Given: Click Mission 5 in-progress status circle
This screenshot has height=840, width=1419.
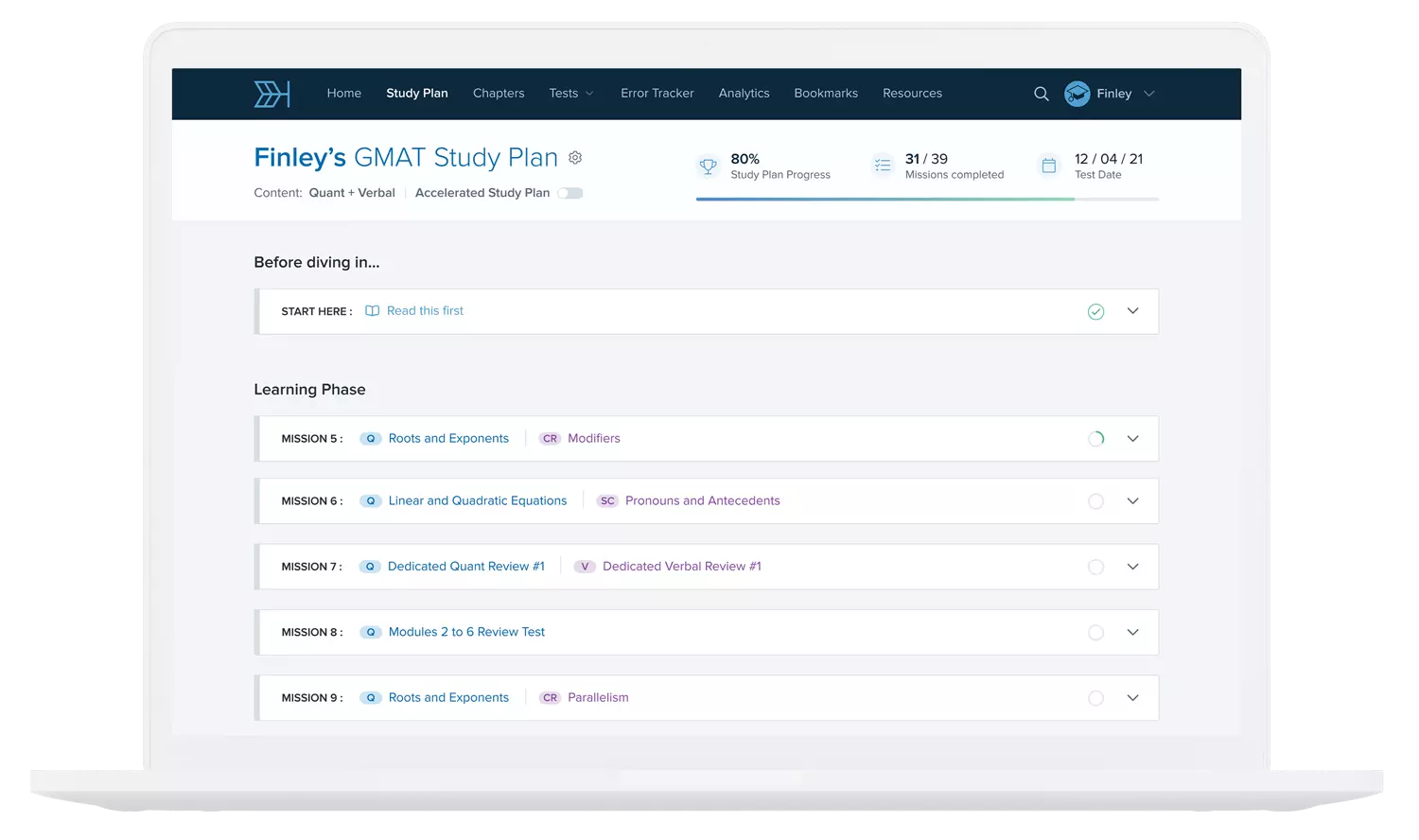Looking at the screenshot, I should [x=1095, y=439].
